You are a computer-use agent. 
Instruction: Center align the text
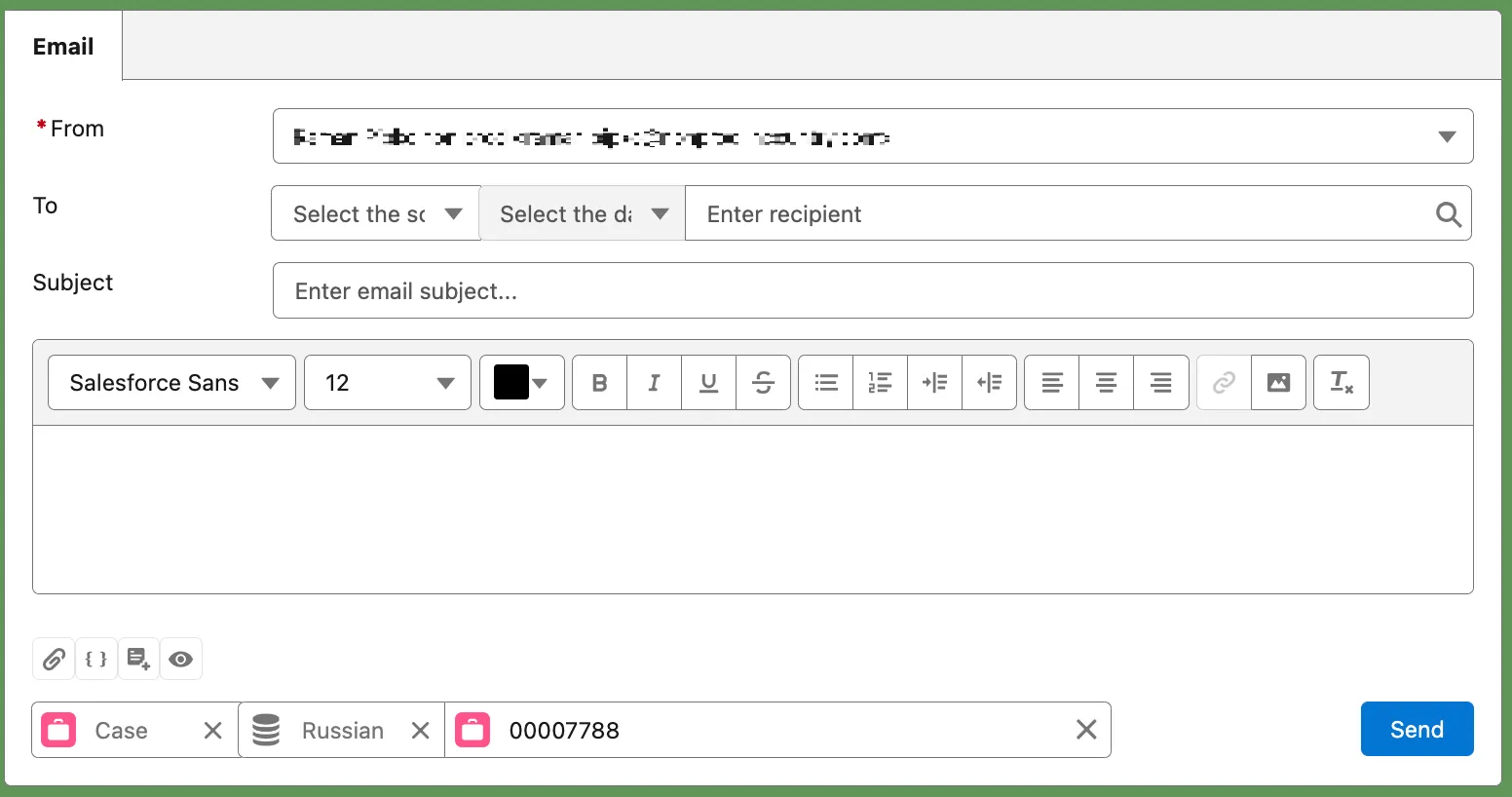click(x=1106, y=383)
